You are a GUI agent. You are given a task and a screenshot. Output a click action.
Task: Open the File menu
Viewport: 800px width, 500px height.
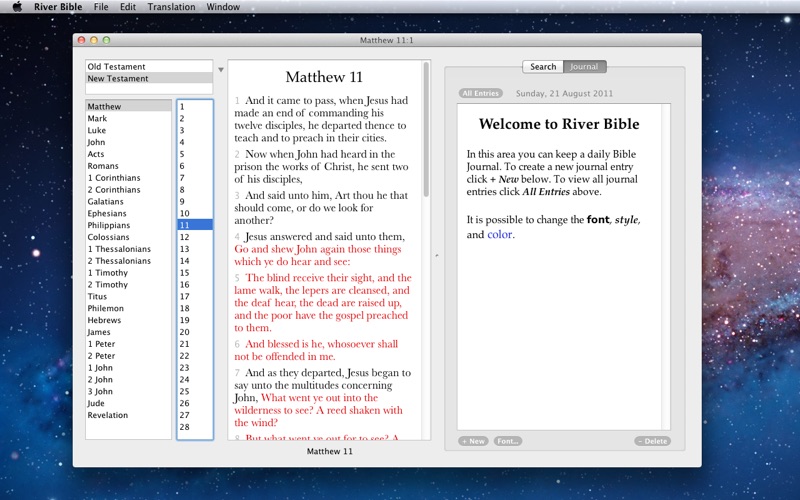click(x=101, y=7)
